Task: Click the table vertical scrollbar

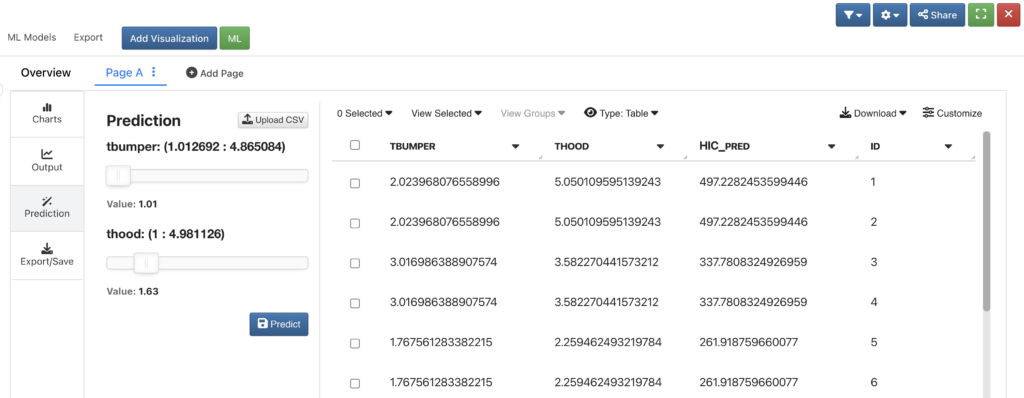Action: pyautogui.click(x=986, y=221)
